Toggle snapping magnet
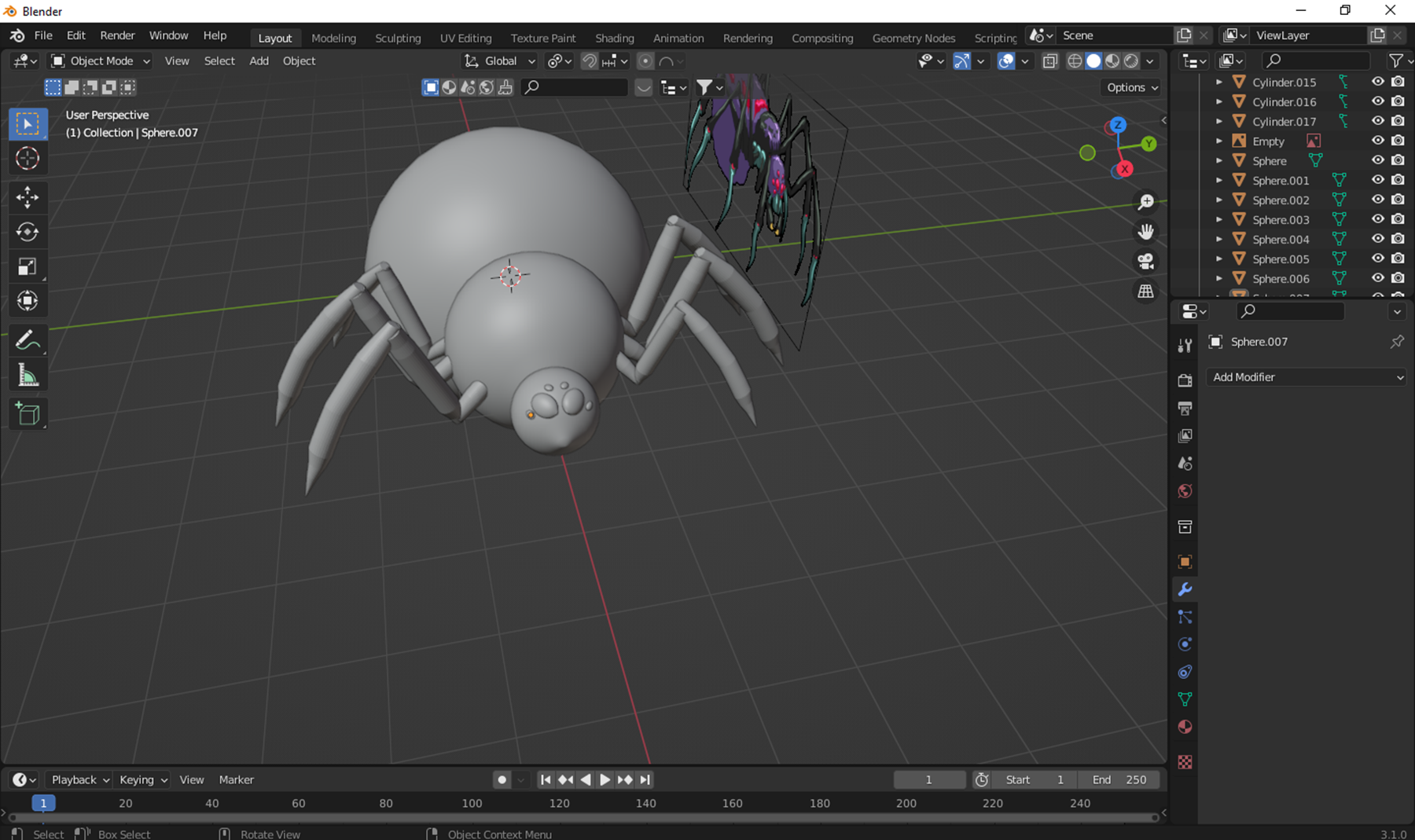 point(589,61)
